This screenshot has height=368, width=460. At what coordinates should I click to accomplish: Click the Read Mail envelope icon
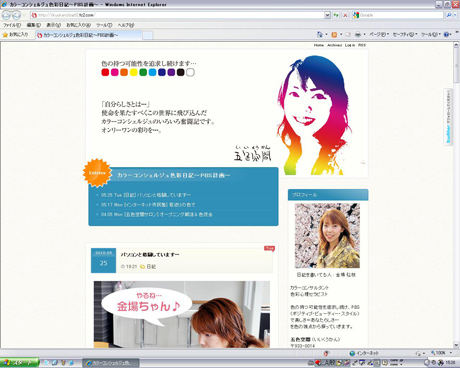[348, 34]
